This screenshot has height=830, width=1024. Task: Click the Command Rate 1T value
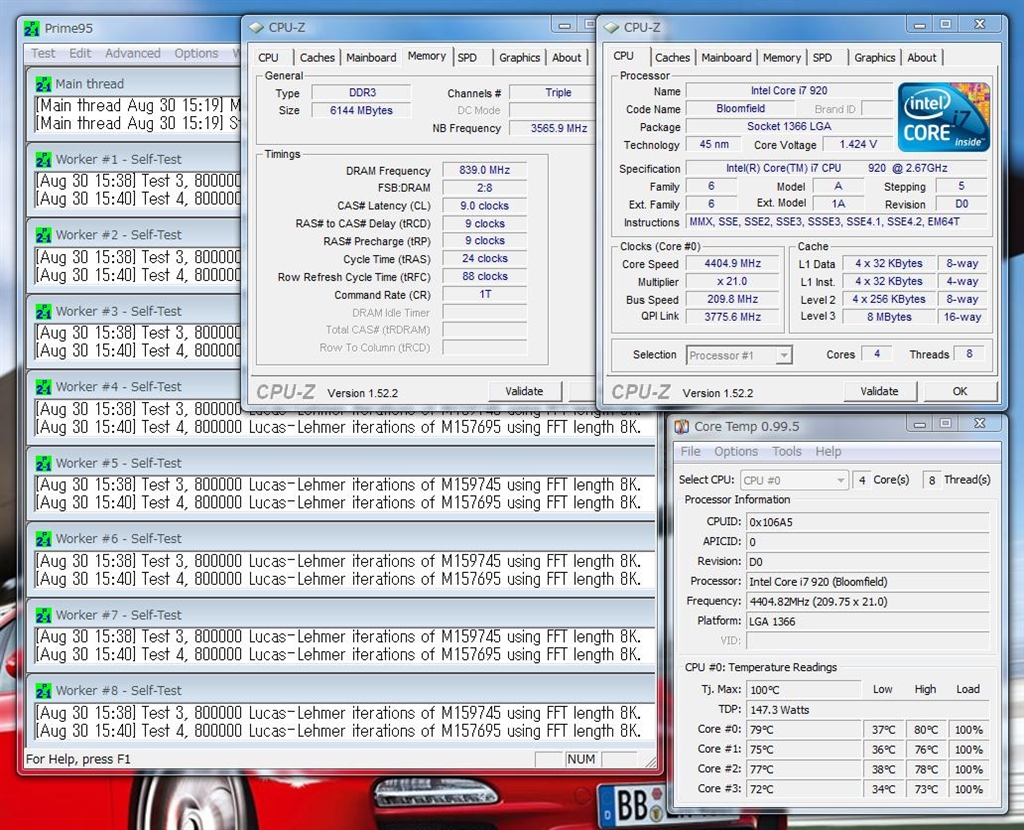(484, 294)
